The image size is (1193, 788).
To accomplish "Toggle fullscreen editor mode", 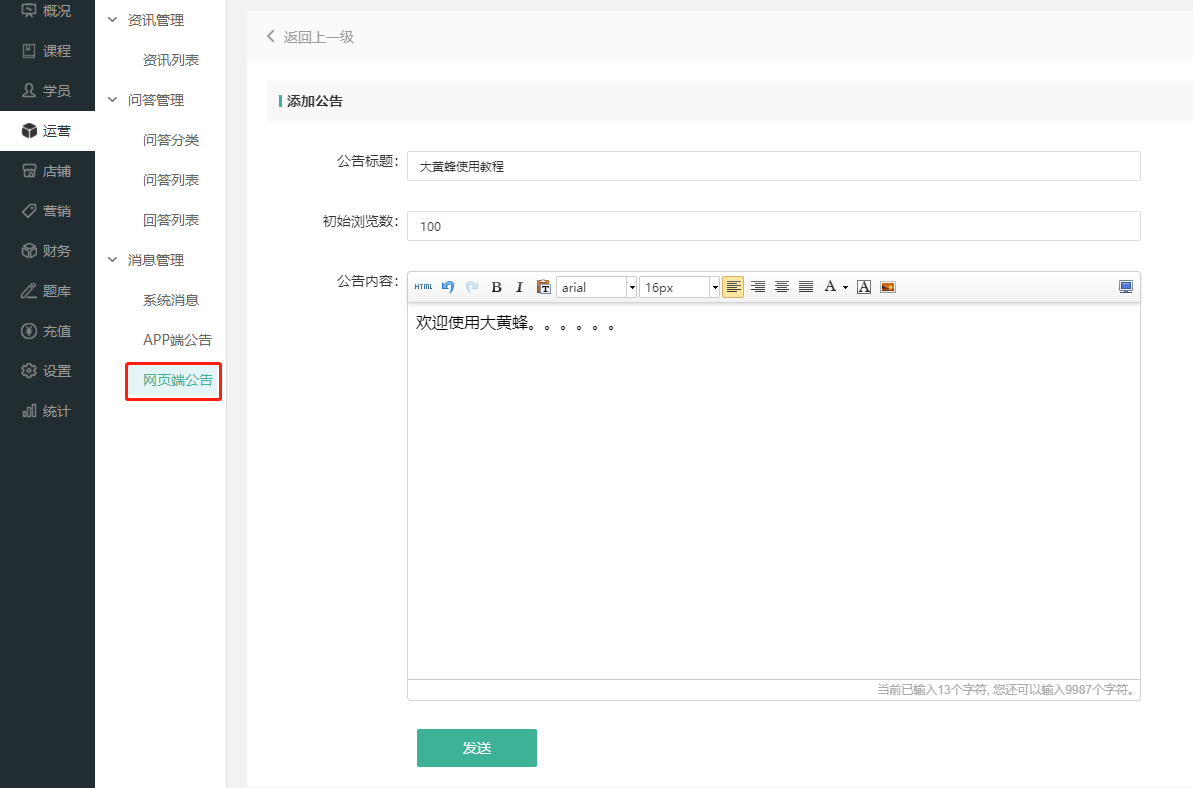I will pyautogui.click(x=1126, y=287).
